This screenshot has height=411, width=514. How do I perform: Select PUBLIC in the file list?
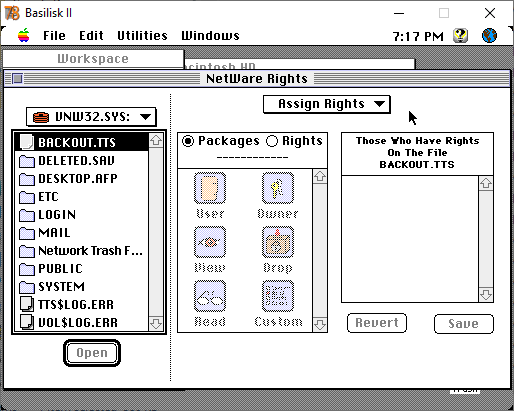(x=60, y=269)
